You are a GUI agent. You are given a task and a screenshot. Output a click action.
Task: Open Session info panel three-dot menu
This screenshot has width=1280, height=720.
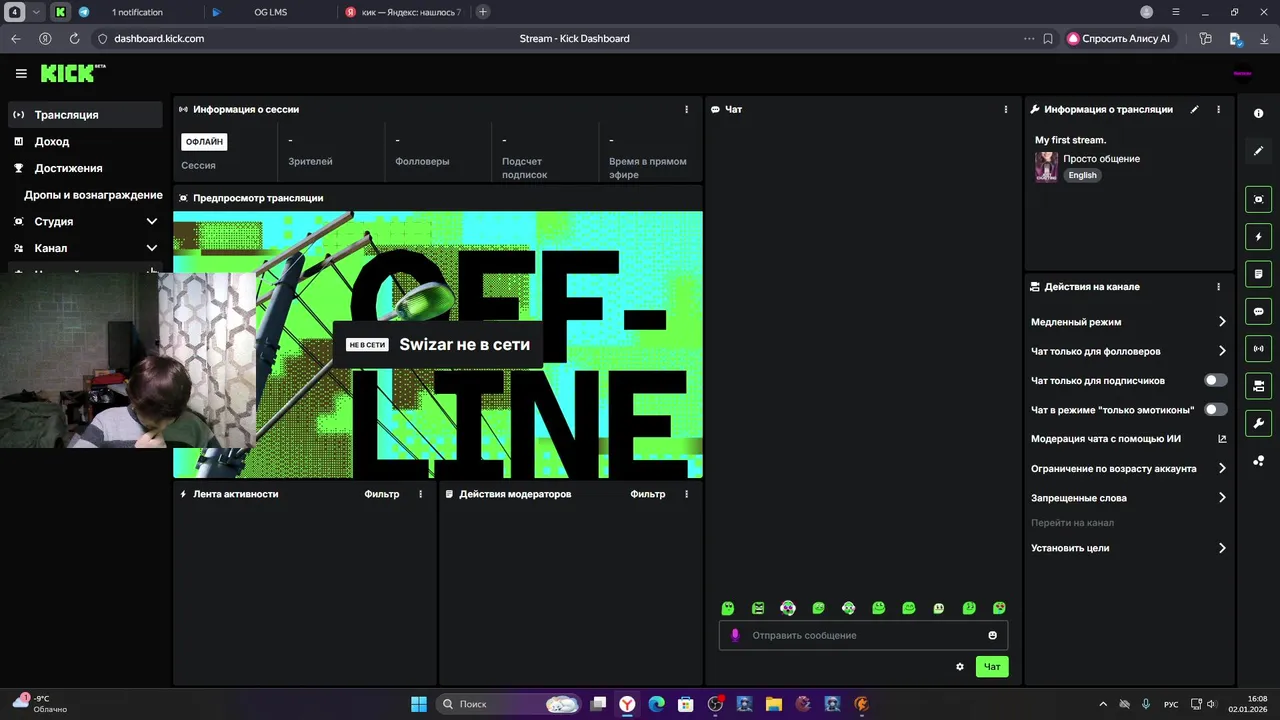tap(686, 109)
